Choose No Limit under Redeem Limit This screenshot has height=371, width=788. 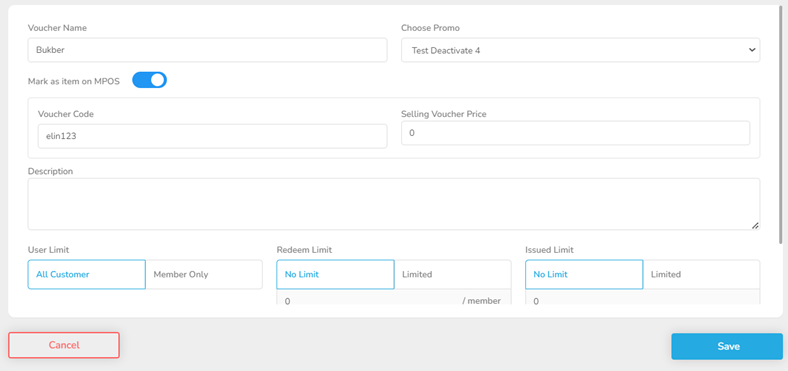[335, 274]
